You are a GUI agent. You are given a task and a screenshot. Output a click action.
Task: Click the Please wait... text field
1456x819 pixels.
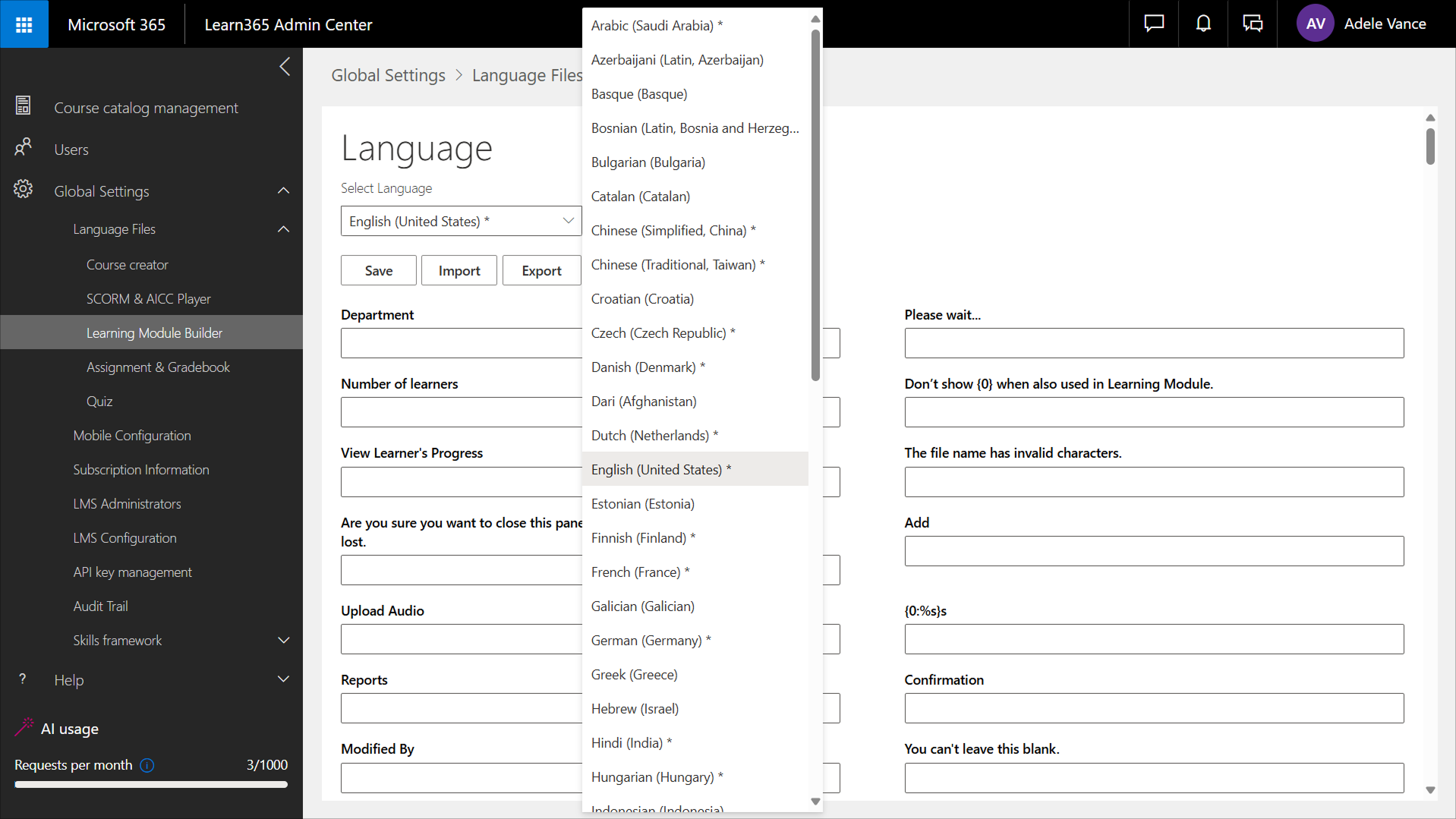coord(1153,343)
